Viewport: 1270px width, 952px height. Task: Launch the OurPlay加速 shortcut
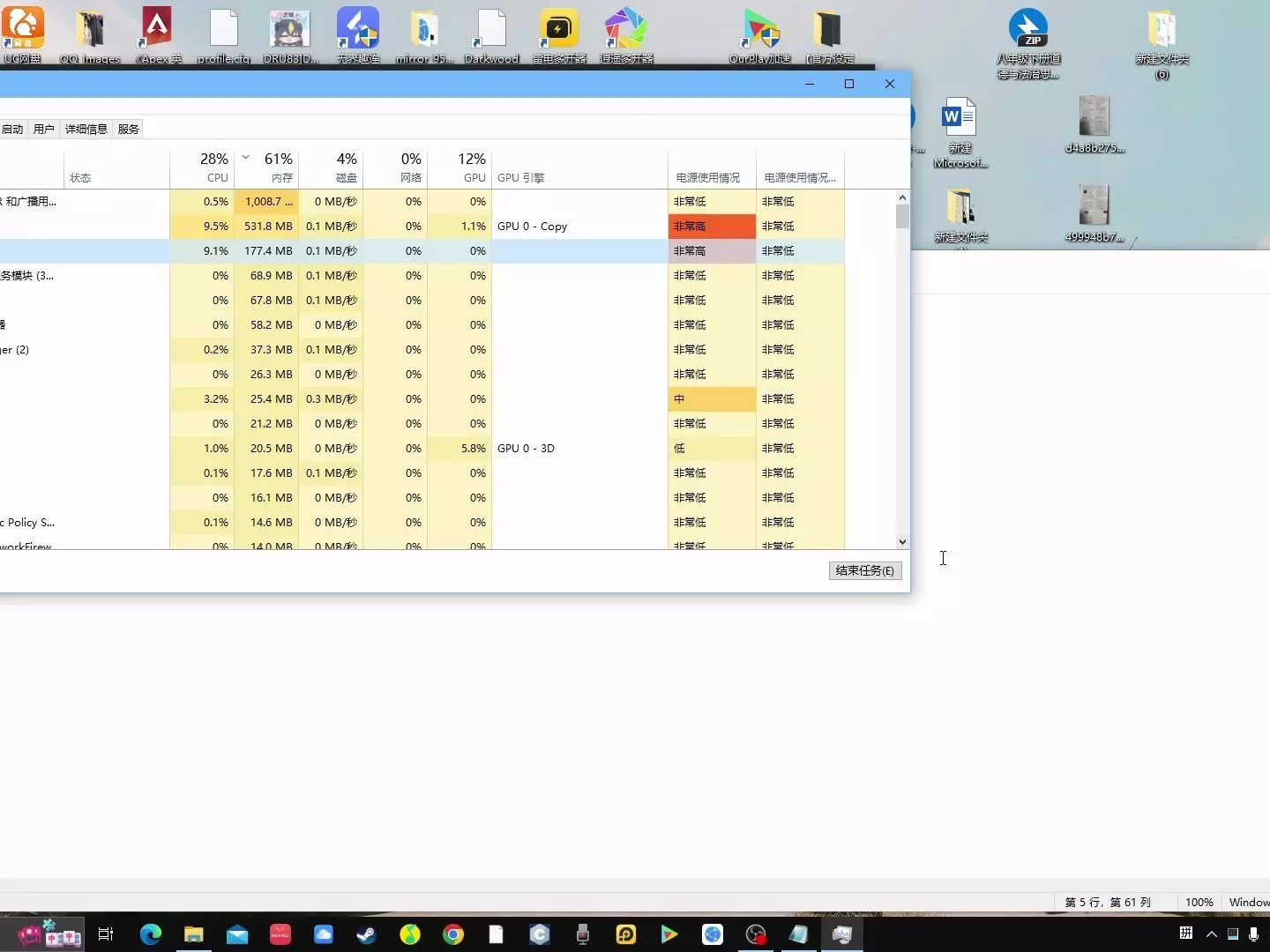(x=760, y=35)
